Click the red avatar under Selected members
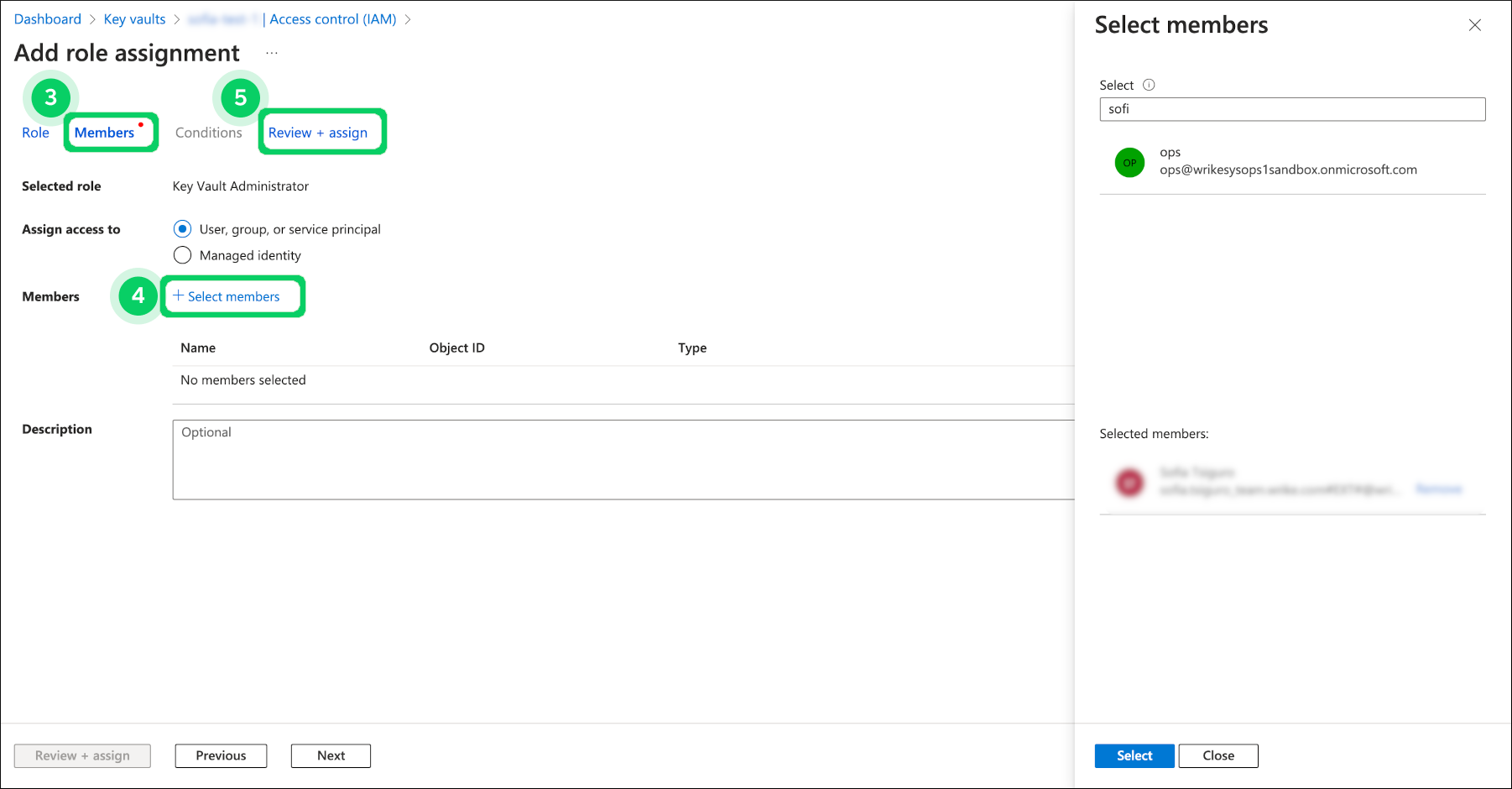The height and width of the screenshot is (789, 1512). (1129, 482)
